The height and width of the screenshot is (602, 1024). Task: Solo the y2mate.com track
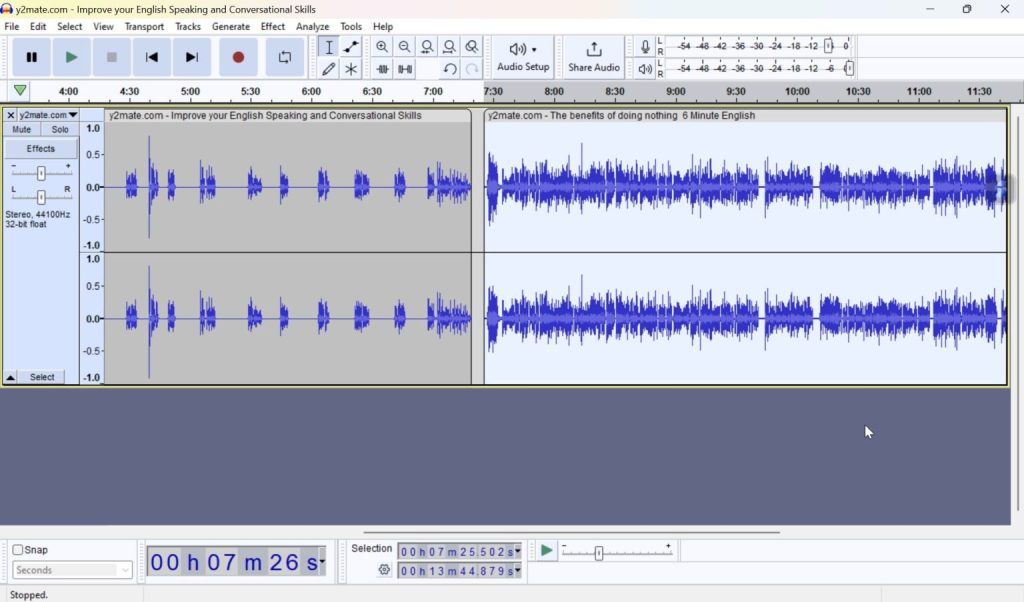coord(59,128)
